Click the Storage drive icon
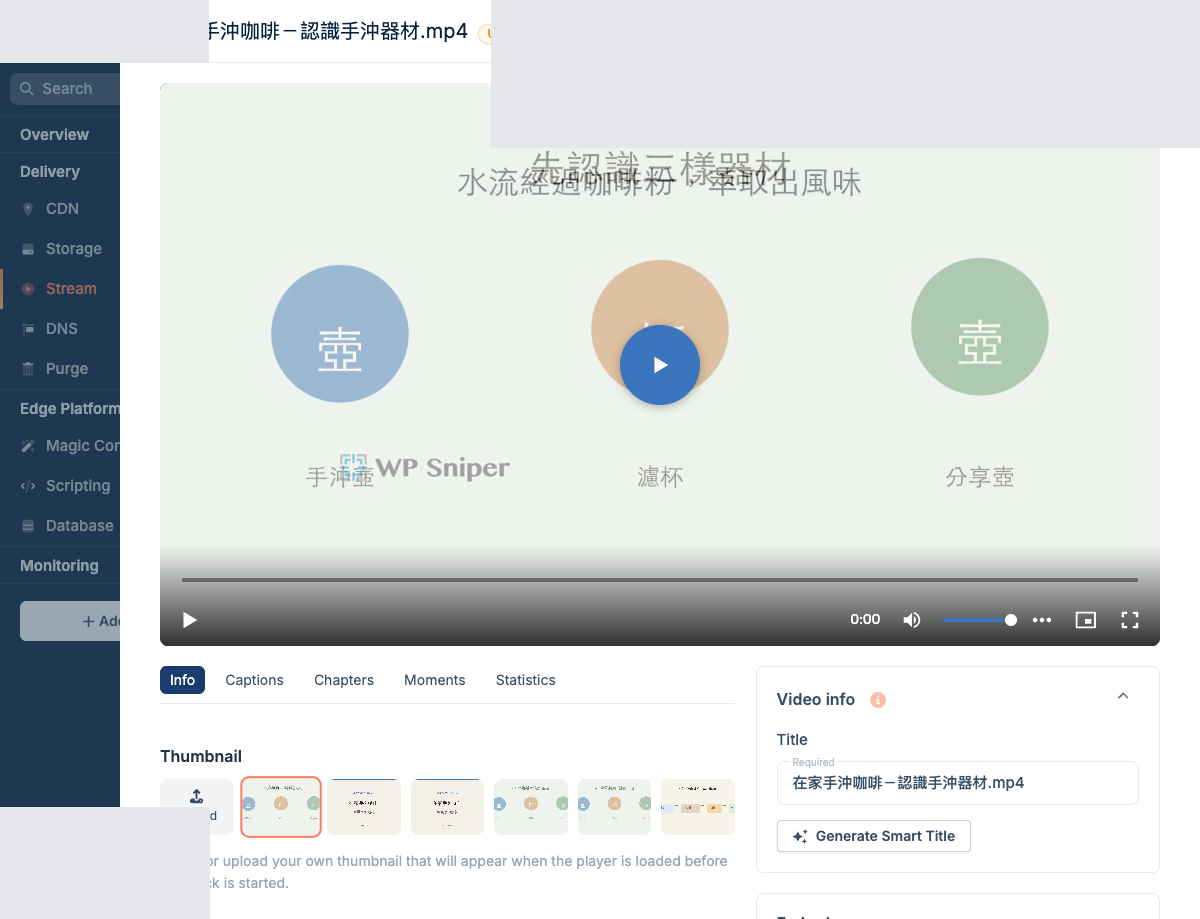1200x919 pixels. click(x=27, y=249)
